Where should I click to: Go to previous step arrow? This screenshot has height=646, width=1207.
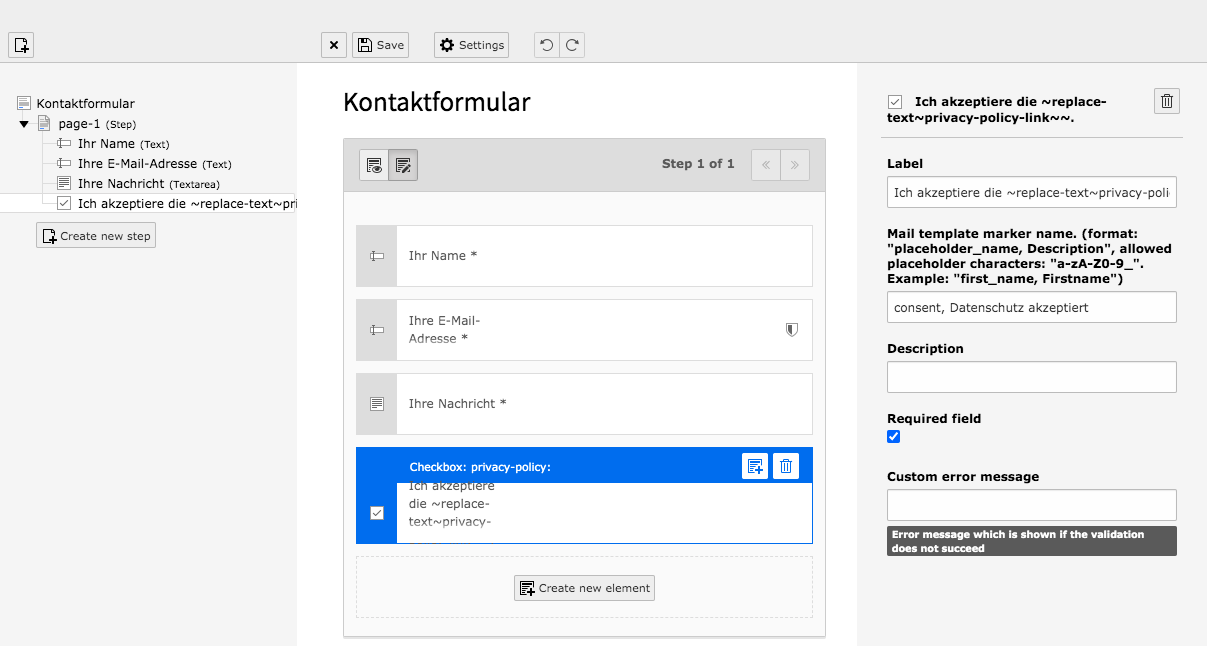[x=766, y=165]
